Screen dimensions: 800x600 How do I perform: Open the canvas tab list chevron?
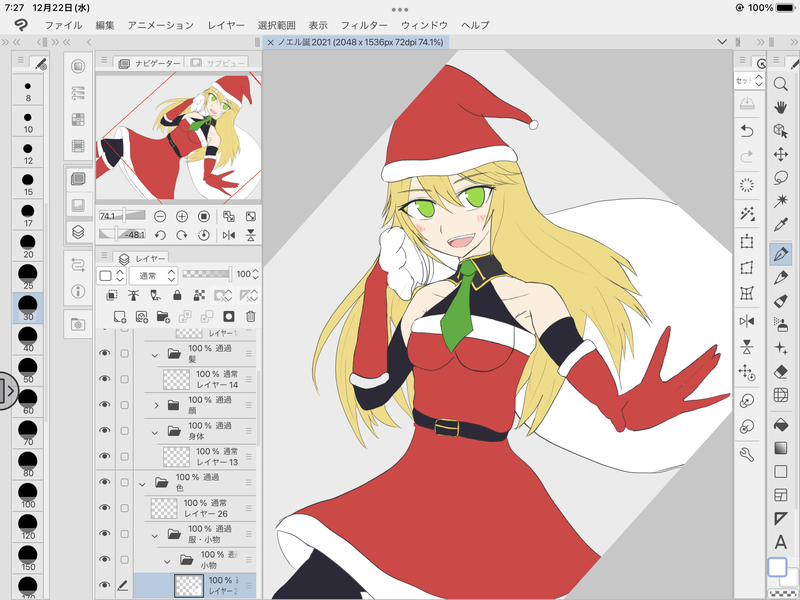coord(722,41)
